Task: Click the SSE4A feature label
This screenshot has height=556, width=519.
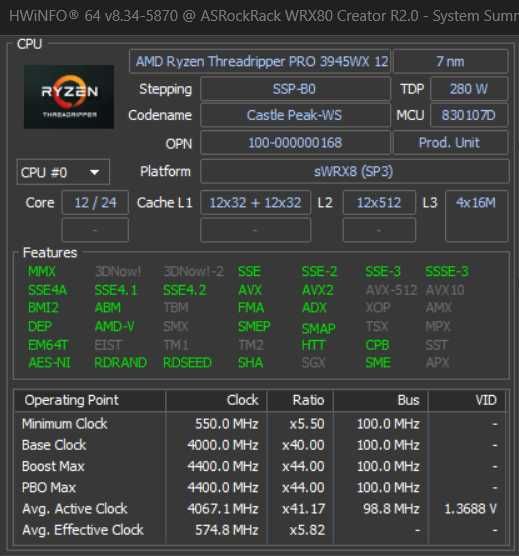Action: click(48, 290)
